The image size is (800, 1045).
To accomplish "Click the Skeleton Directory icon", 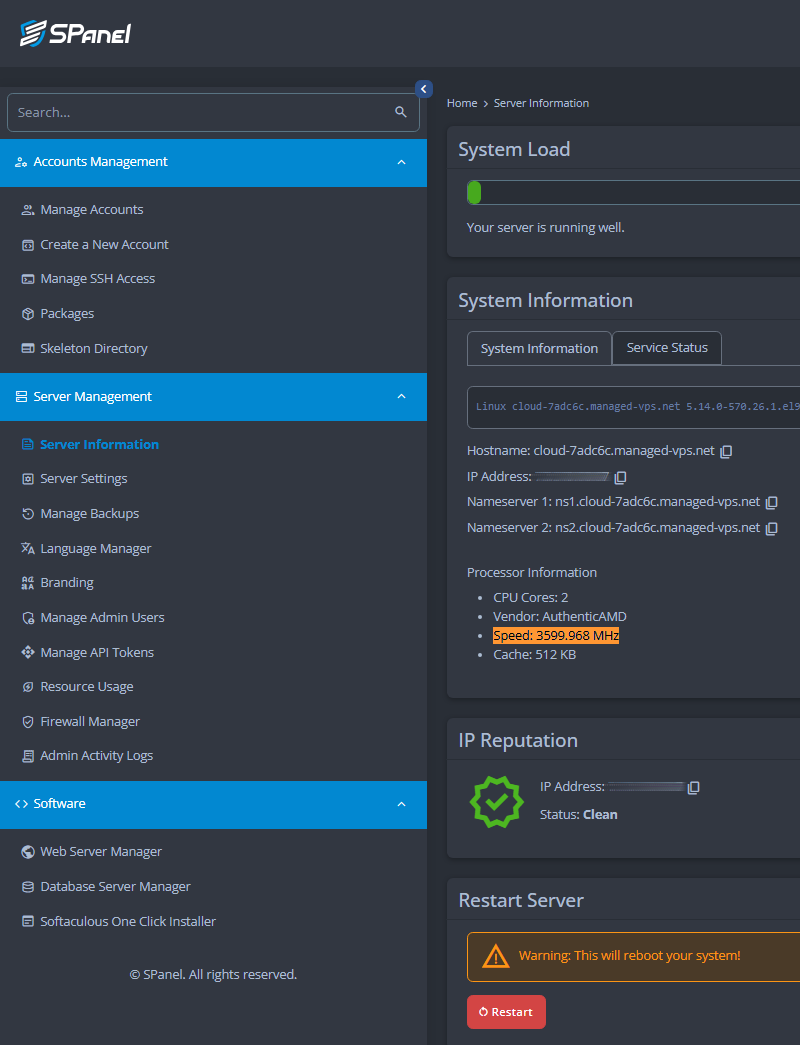I will 28,349.
